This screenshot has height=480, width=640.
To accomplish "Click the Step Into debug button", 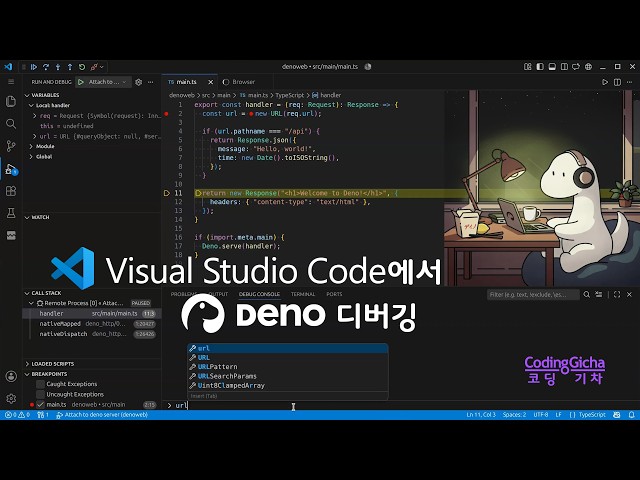I will (58, 67).
